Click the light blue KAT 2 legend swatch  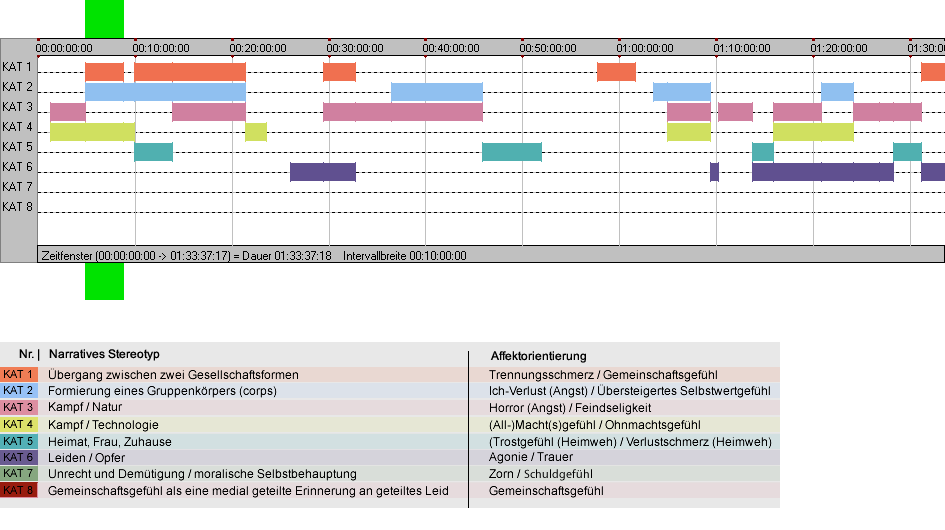pyautogui.click(x=19, y=391)
